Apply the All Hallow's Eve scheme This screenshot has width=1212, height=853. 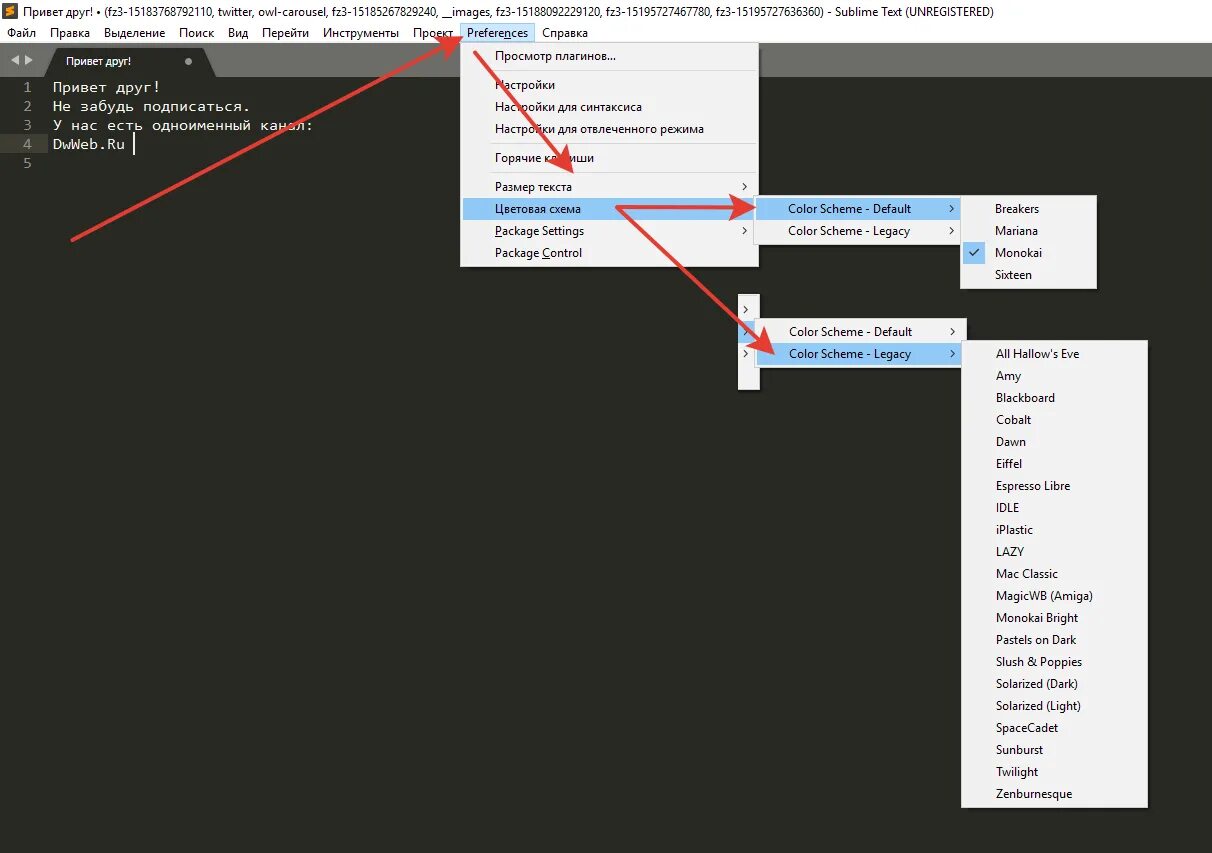(x=1054, y=354)
